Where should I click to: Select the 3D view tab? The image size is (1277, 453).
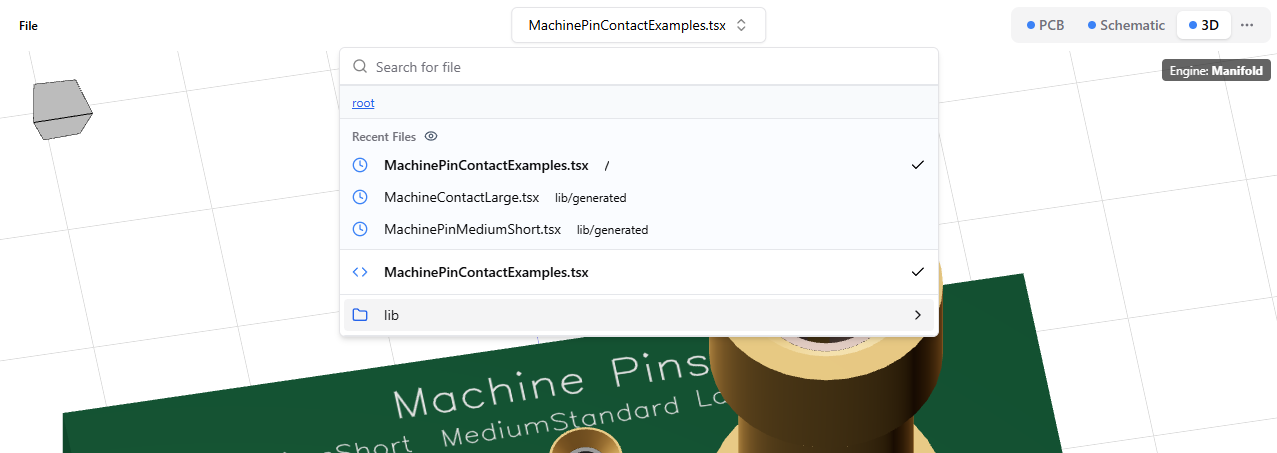pyautogui.click(x=1203, y=26)
